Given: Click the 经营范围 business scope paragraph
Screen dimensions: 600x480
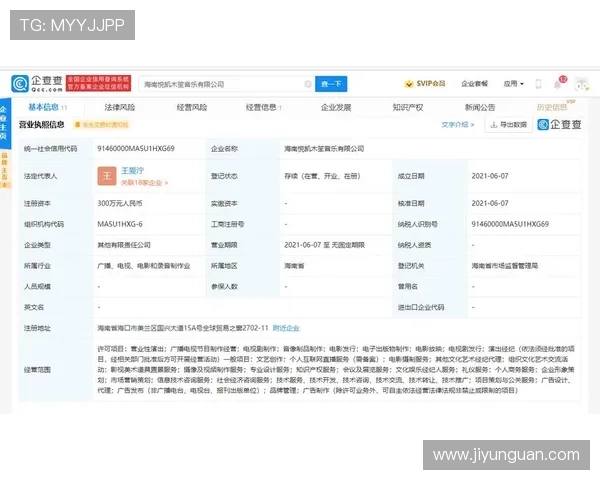Looking at the screenshot, I should (336, 369).
